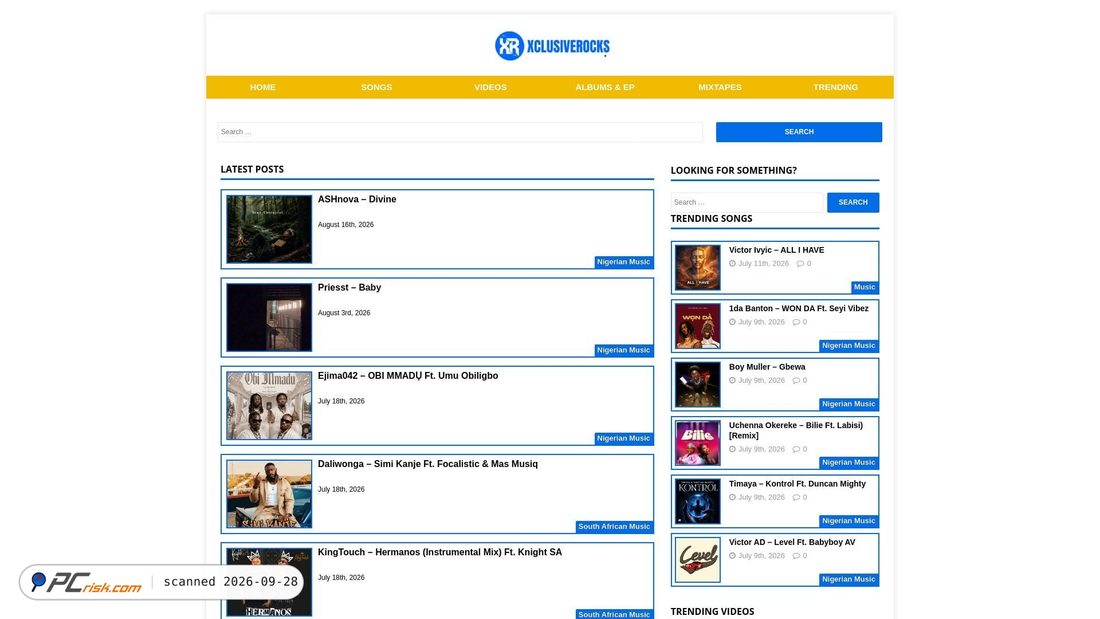Click the August 3rd, 2026 date text

[x=344, y=313]
